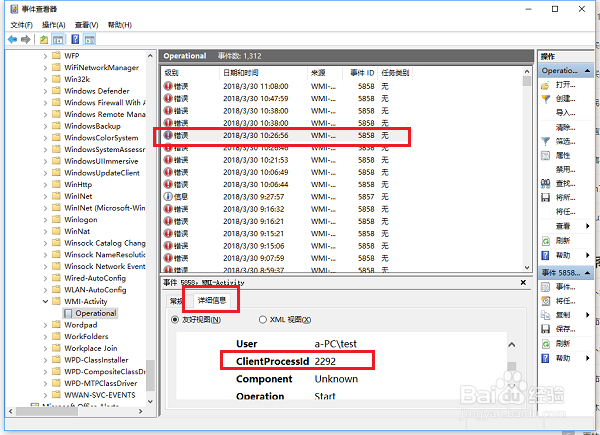Screen dimensions: 600x435
Task: Open 事件 properties icon under 事件 5858 section
Action: [x=545, y=287]
